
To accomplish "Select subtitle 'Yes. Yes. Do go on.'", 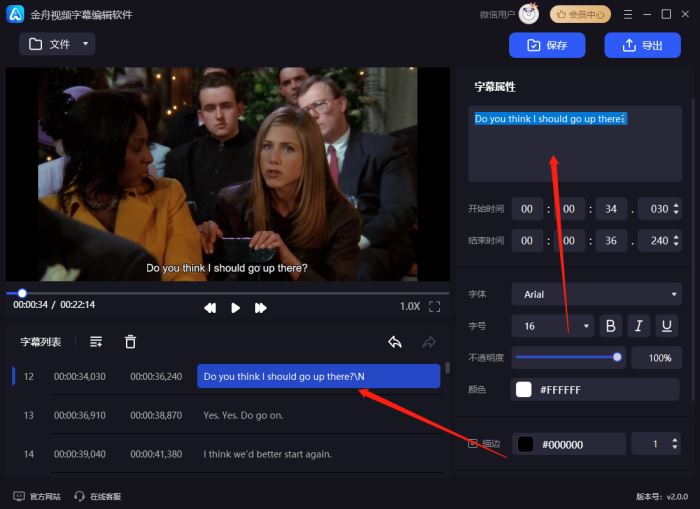I will 243,415.
